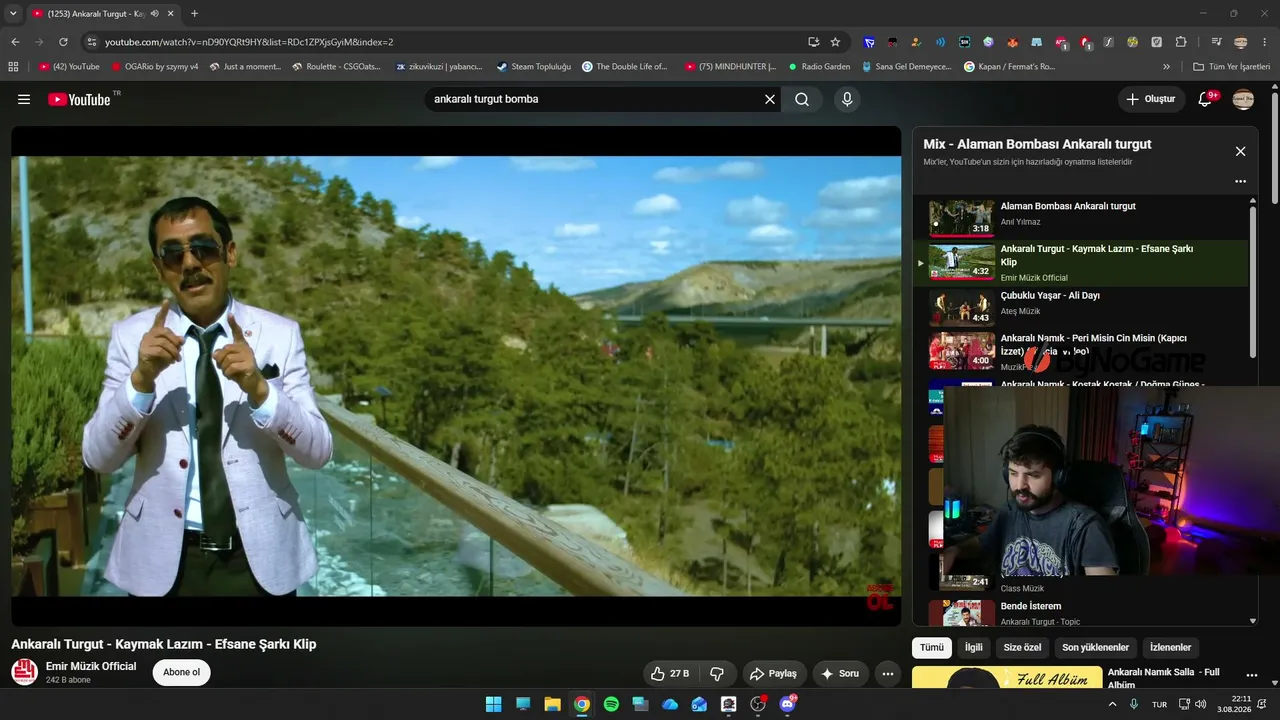Screen dimensions: 1280x720
Task: Open the taskbar volume control
Action: pos(1201,704)
